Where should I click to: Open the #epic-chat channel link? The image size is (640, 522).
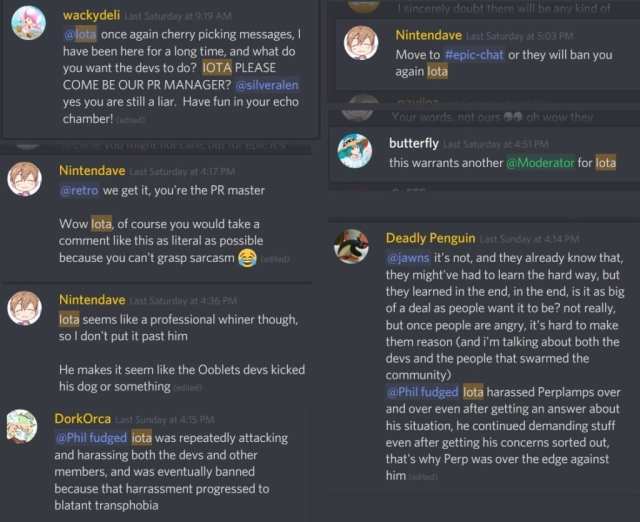[473, 55]
